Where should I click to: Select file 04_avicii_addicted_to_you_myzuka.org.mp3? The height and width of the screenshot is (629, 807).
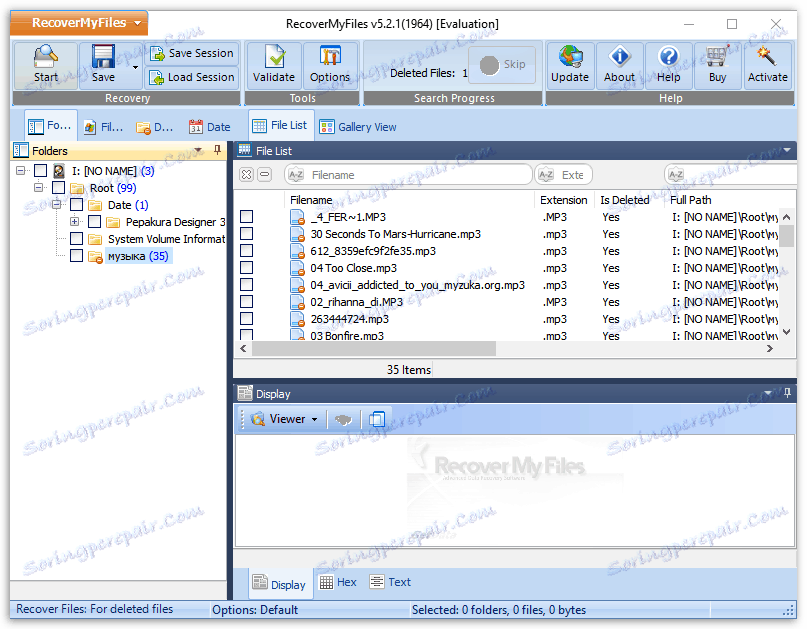pyautogui.click(x=417, y=285)
